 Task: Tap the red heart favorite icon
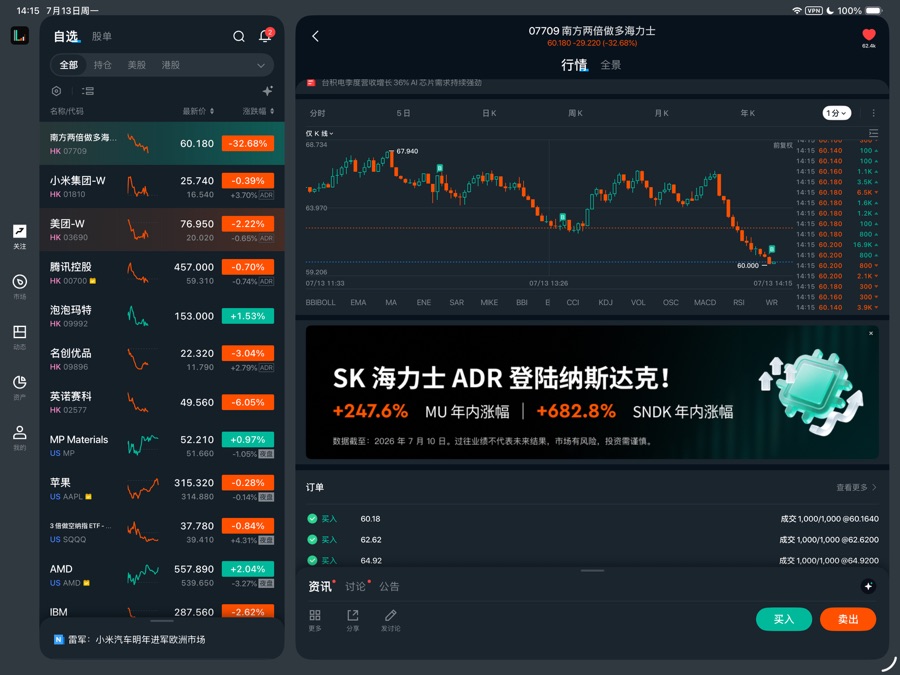(x=869, y=36)
